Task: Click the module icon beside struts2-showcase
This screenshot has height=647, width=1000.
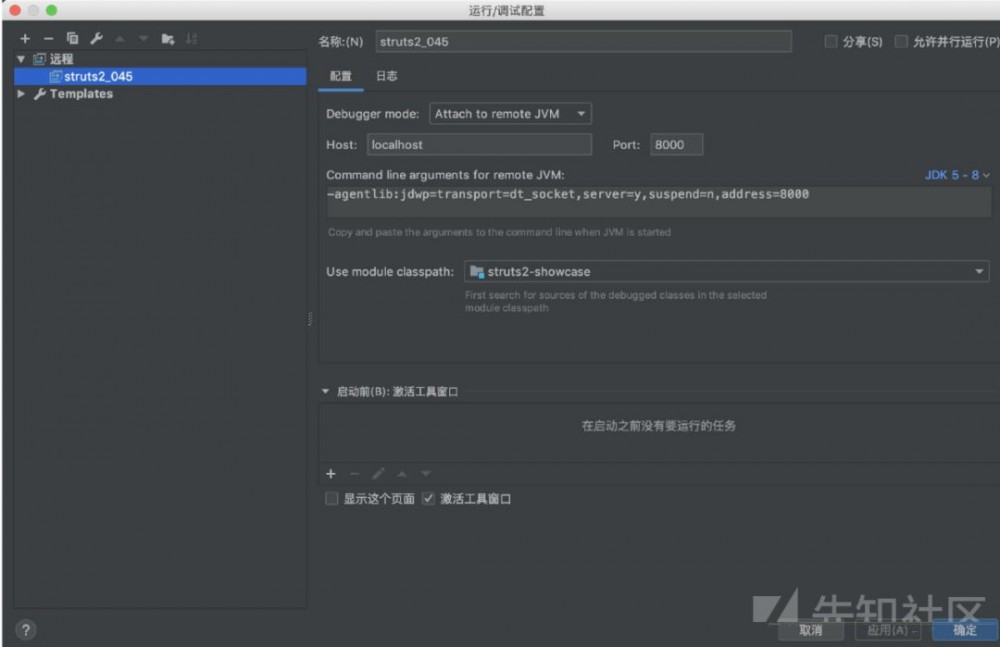Action: pyautogui.click(x=478, y=271)
